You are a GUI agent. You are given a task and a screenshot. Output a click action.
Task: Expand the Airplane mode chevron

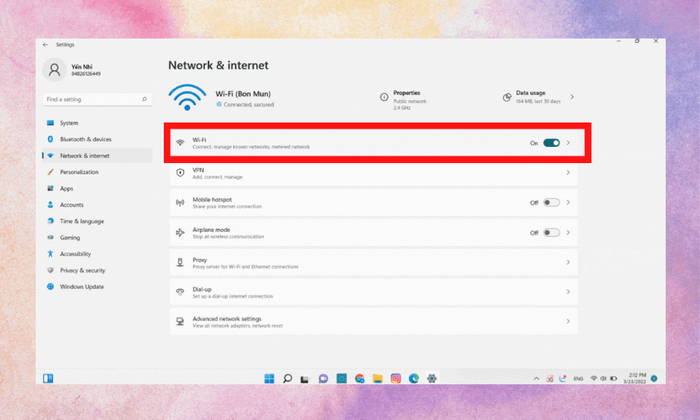pos(568,232)
